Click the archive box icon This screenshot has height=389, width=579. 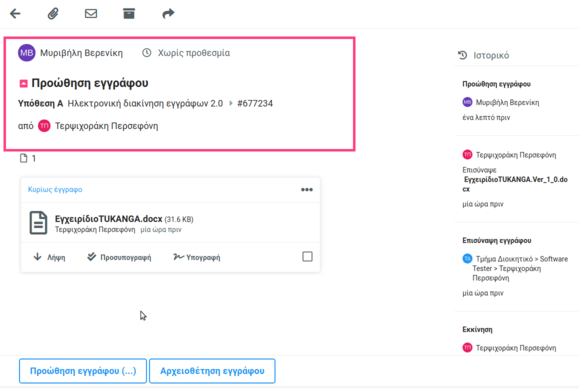pyautogui.click(x=129, y=14)
